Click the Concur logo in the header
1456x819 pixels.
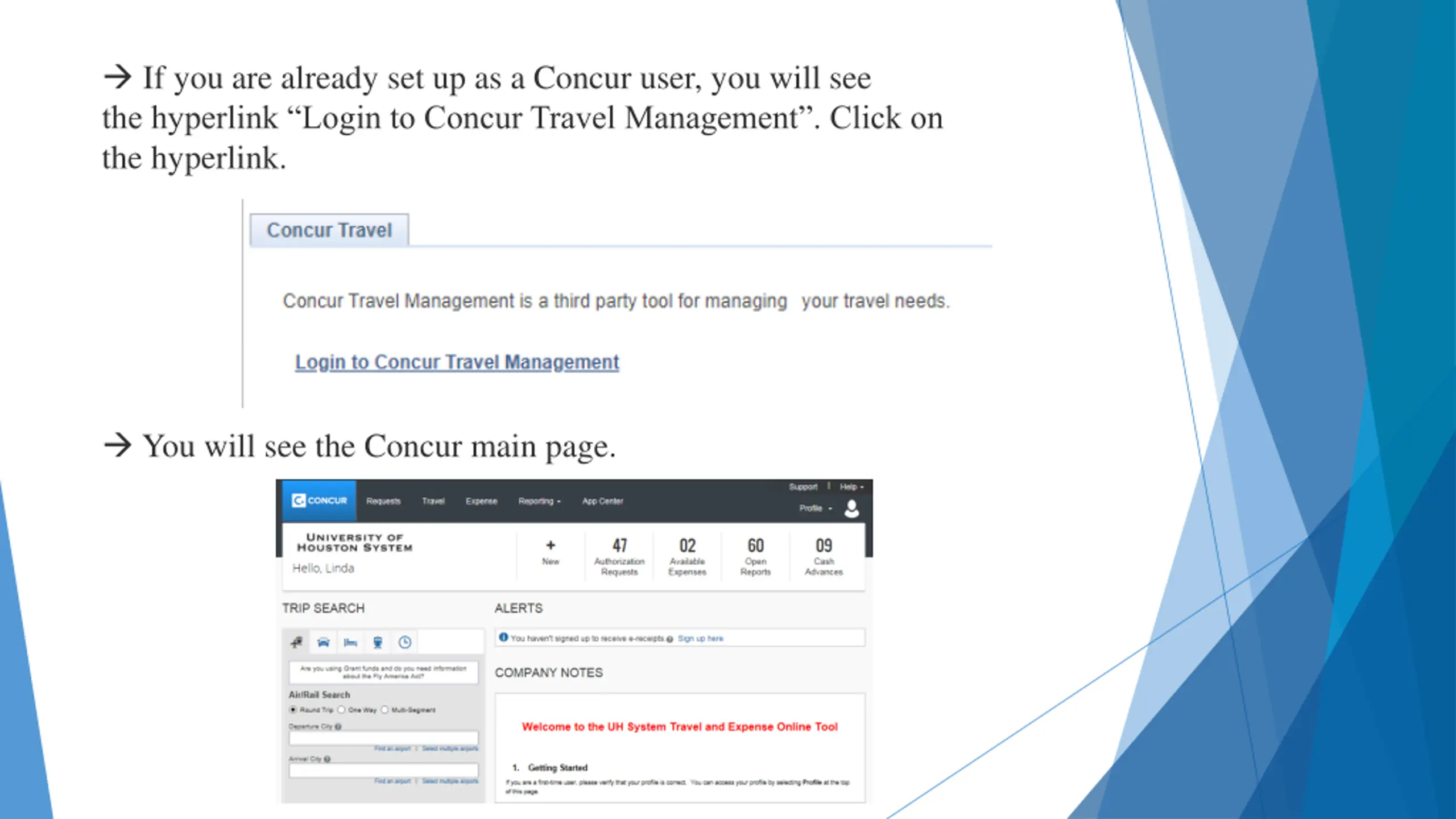click(x=319, y=501)
